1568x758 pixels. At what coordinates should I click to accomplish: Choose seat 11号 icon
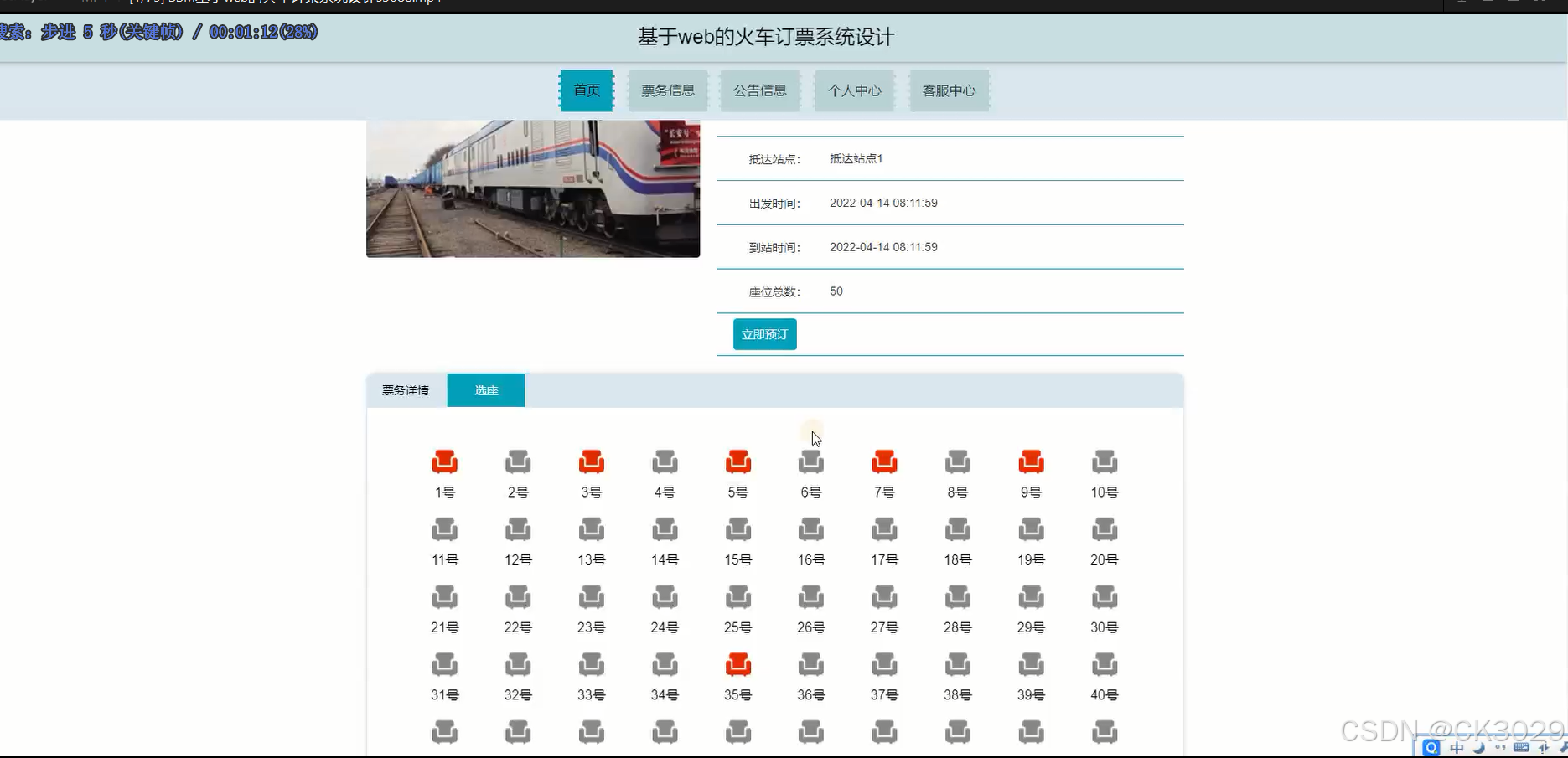445,529
